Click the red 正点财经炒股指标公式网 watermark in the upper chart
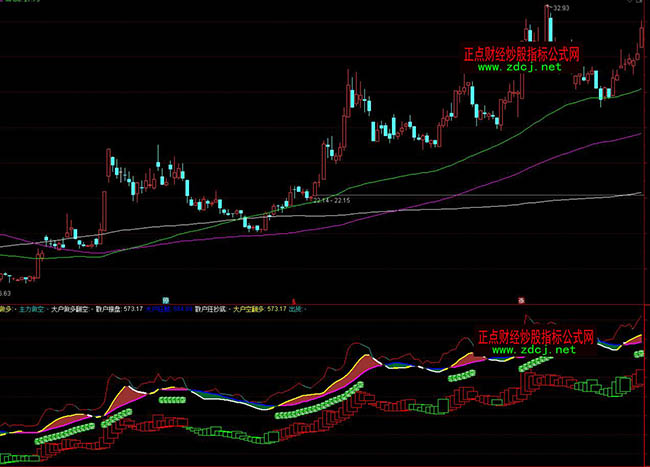650x467 pixels. click(x=522, y=55)
